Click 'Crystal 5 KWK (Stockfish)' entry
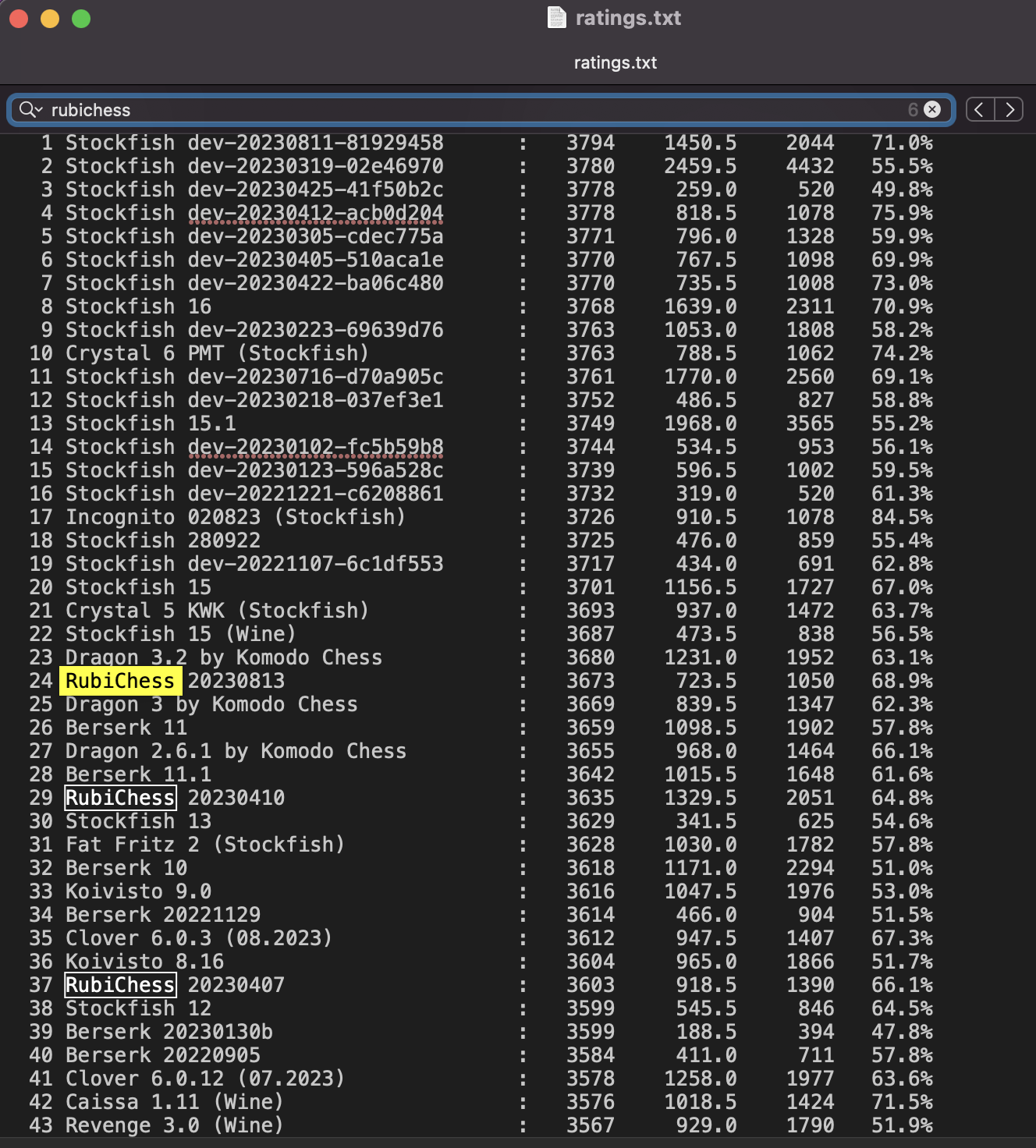The height and width of the screenshot is (1148, 1036). point(217,611)
